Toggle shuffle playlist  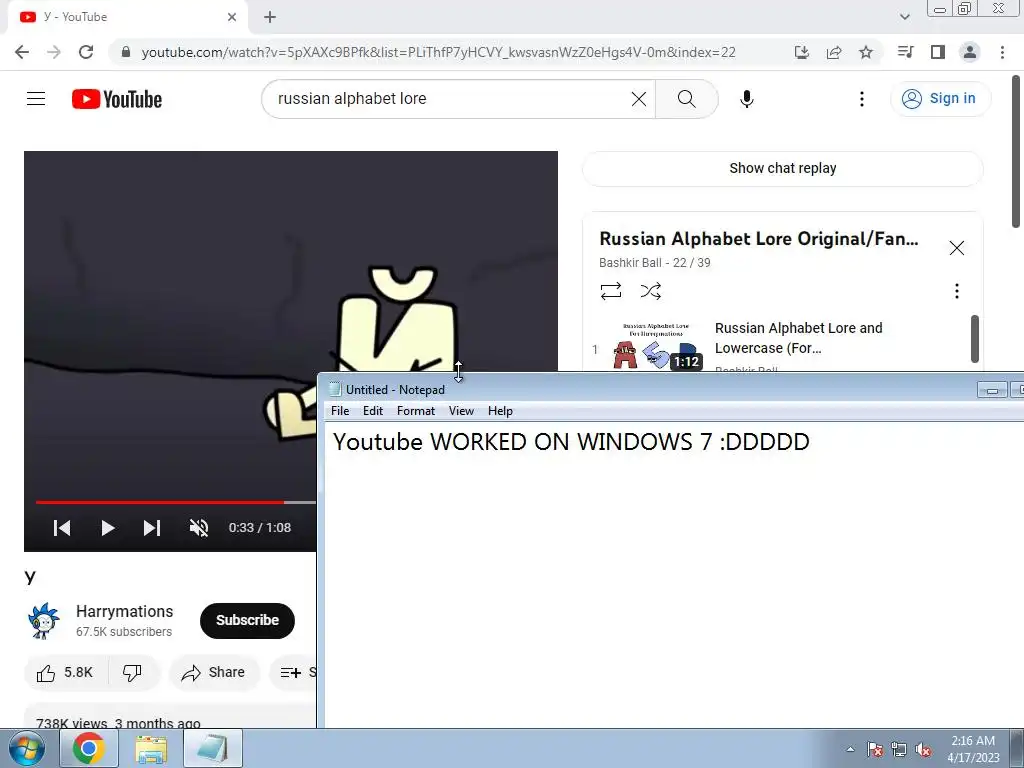650,291
